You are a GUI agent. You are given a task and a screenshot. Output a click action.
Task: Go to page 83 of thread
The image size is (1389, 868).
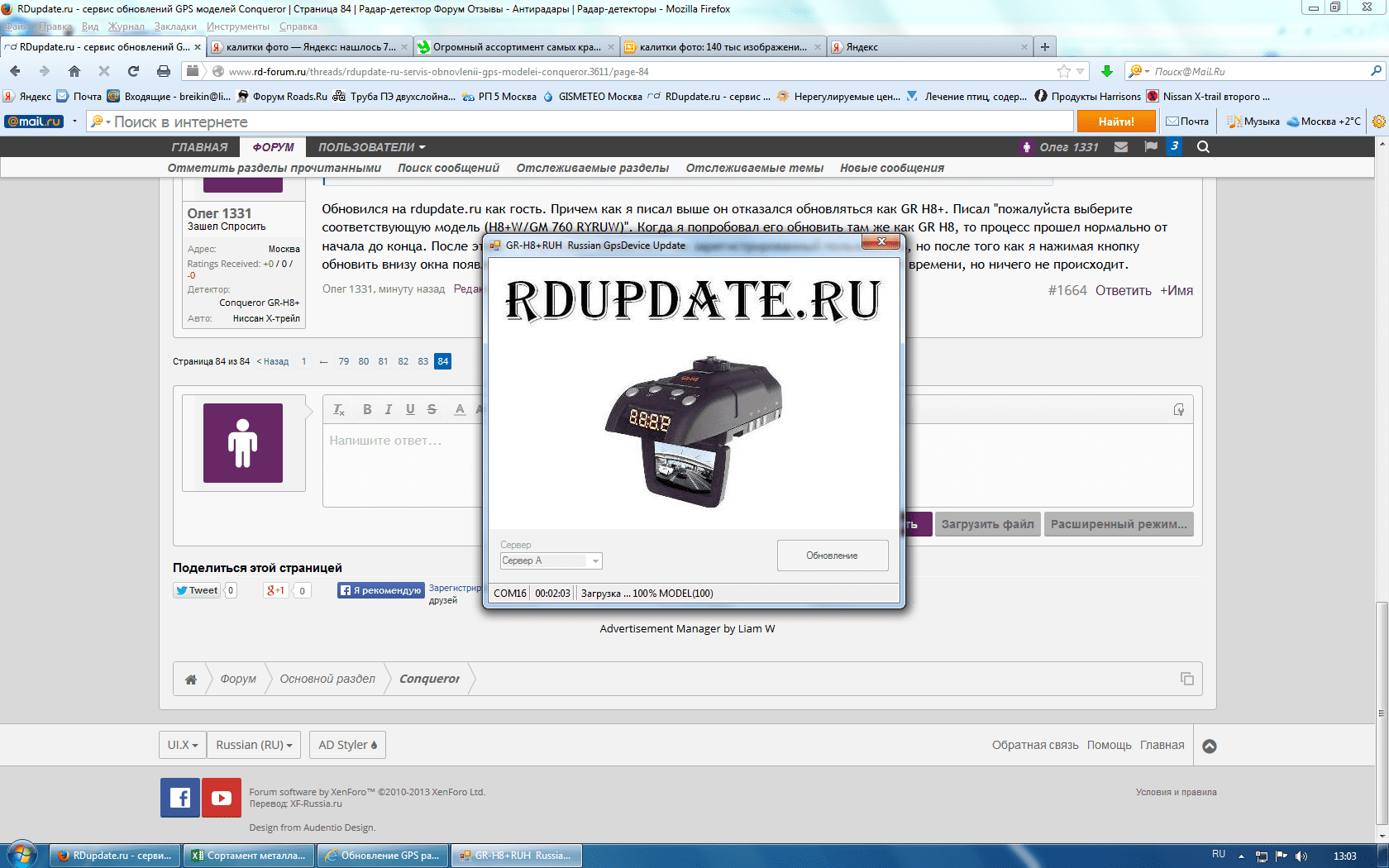[x=422, y=361]
